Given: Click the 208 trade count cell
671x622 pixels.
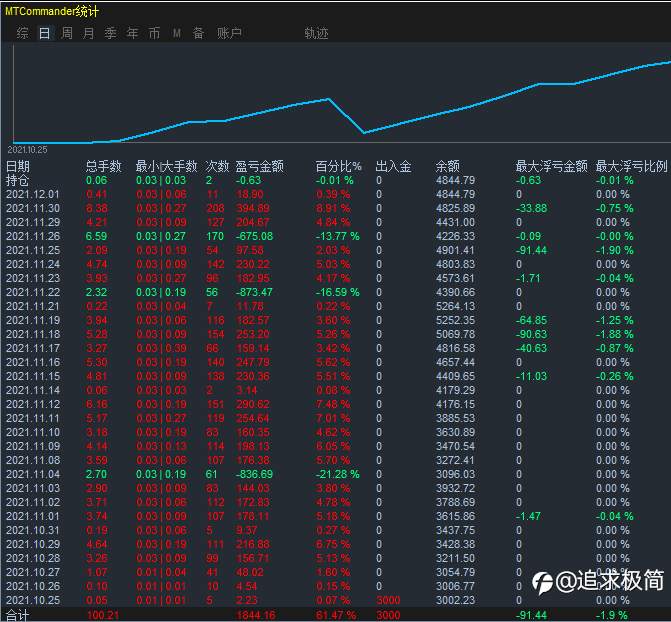Looking at the screenshot, I should [x=215, y=208].
